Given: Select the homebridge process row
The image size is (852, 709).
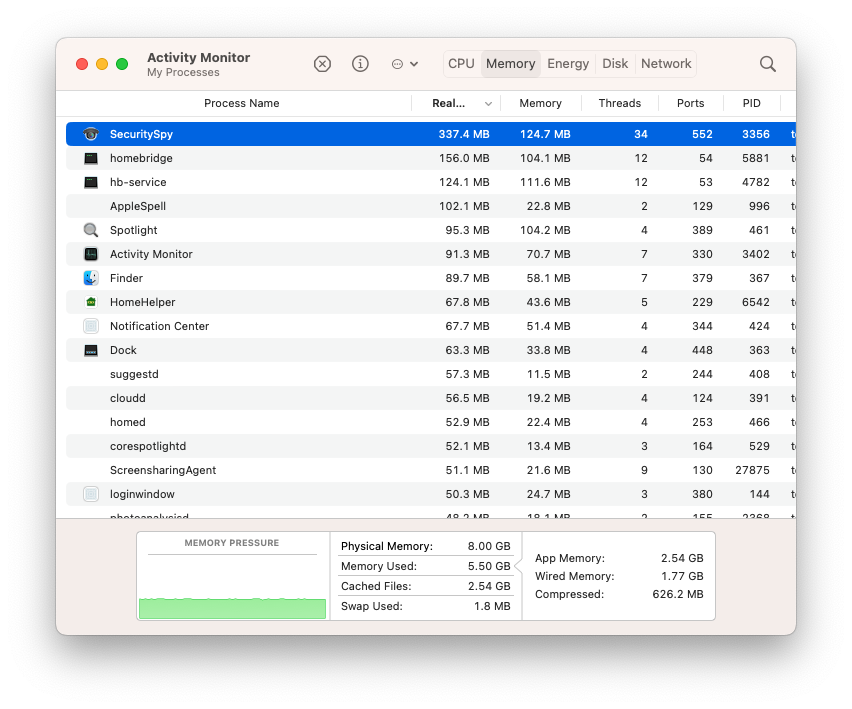Looking at the screenshot, I should pos(430,158).
